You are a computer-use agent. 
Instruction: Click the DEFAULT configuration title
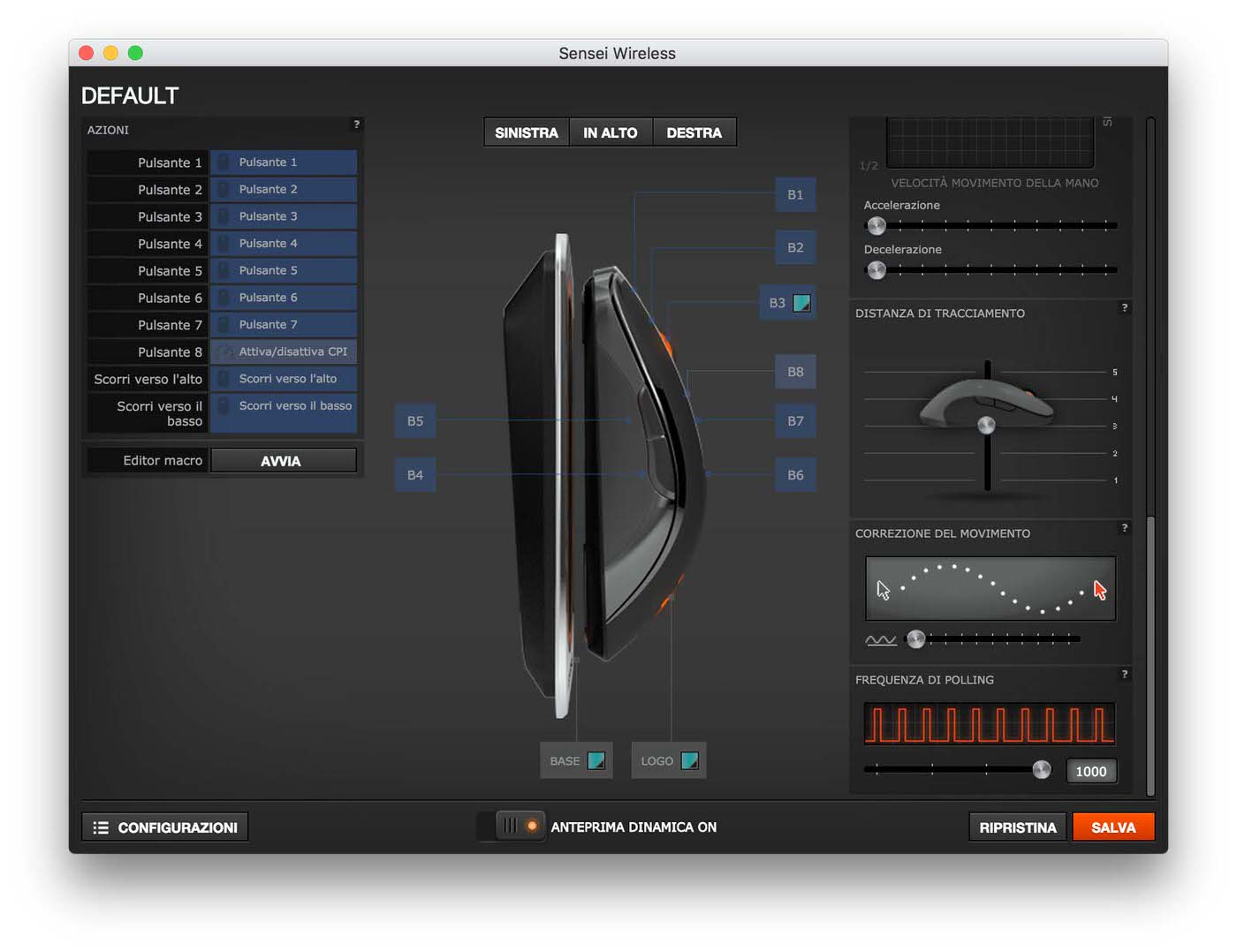pos(130,95)
